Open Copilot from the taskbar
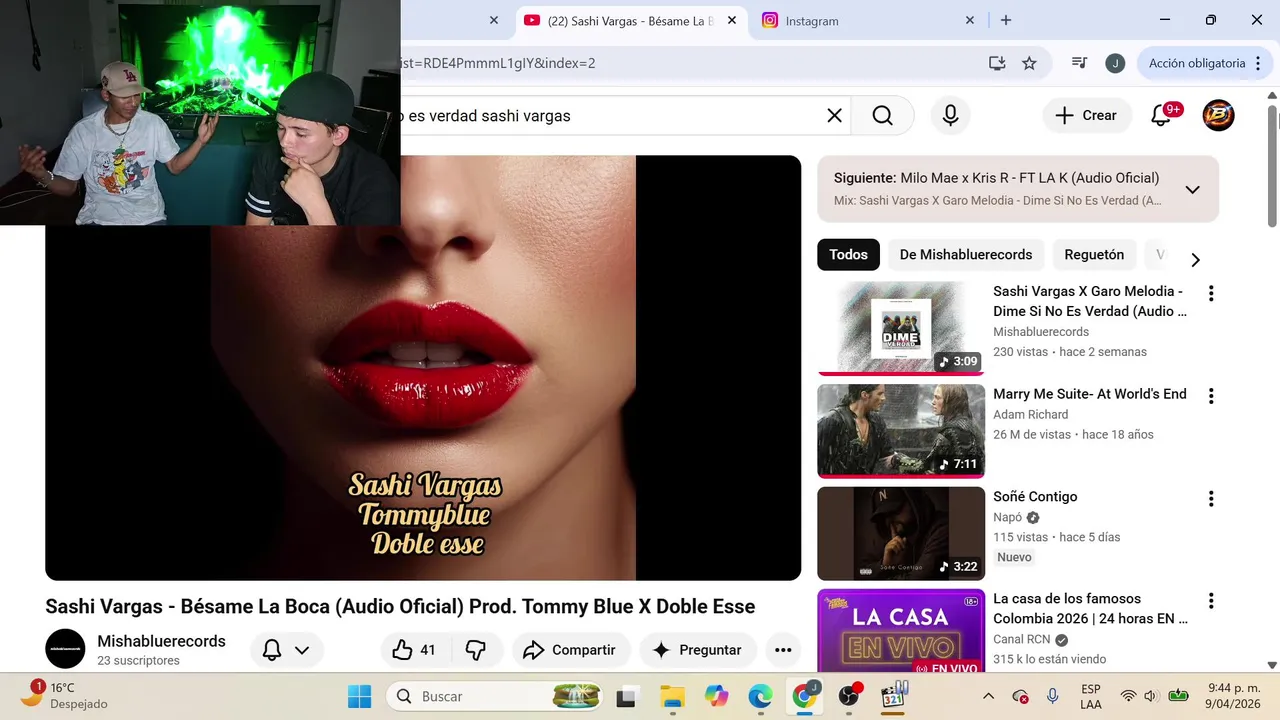 [x=716, y=696]
